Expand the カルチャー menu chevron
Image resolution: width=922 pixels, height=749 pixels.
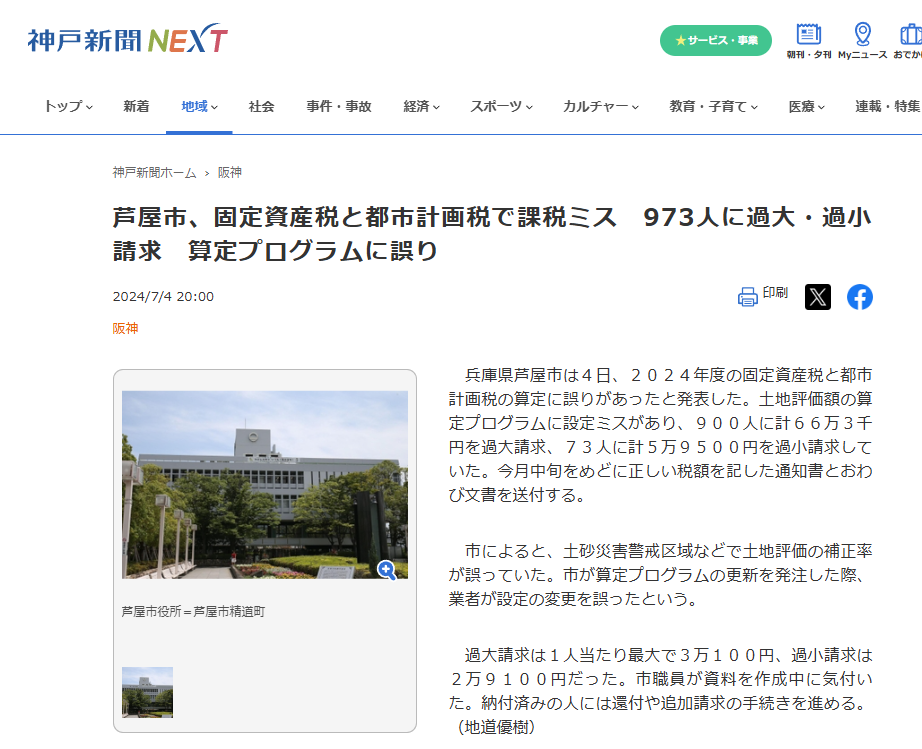(635, 107)
